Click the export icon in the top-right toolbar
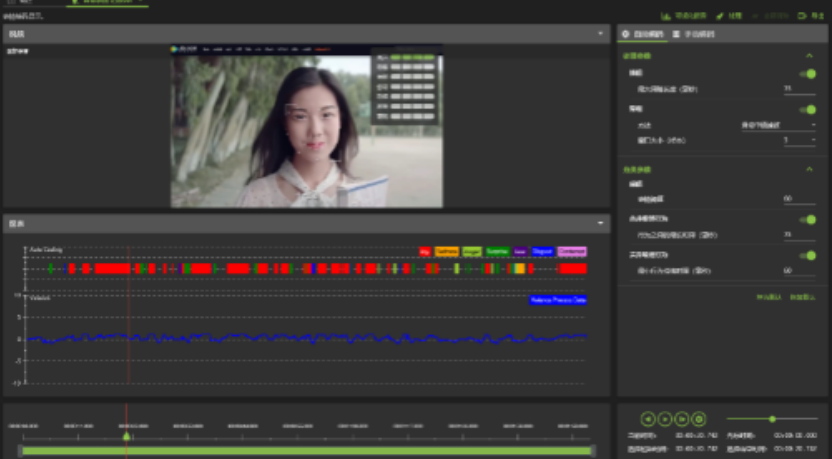This screenshot has height=459, width=832. coord(810,16)
